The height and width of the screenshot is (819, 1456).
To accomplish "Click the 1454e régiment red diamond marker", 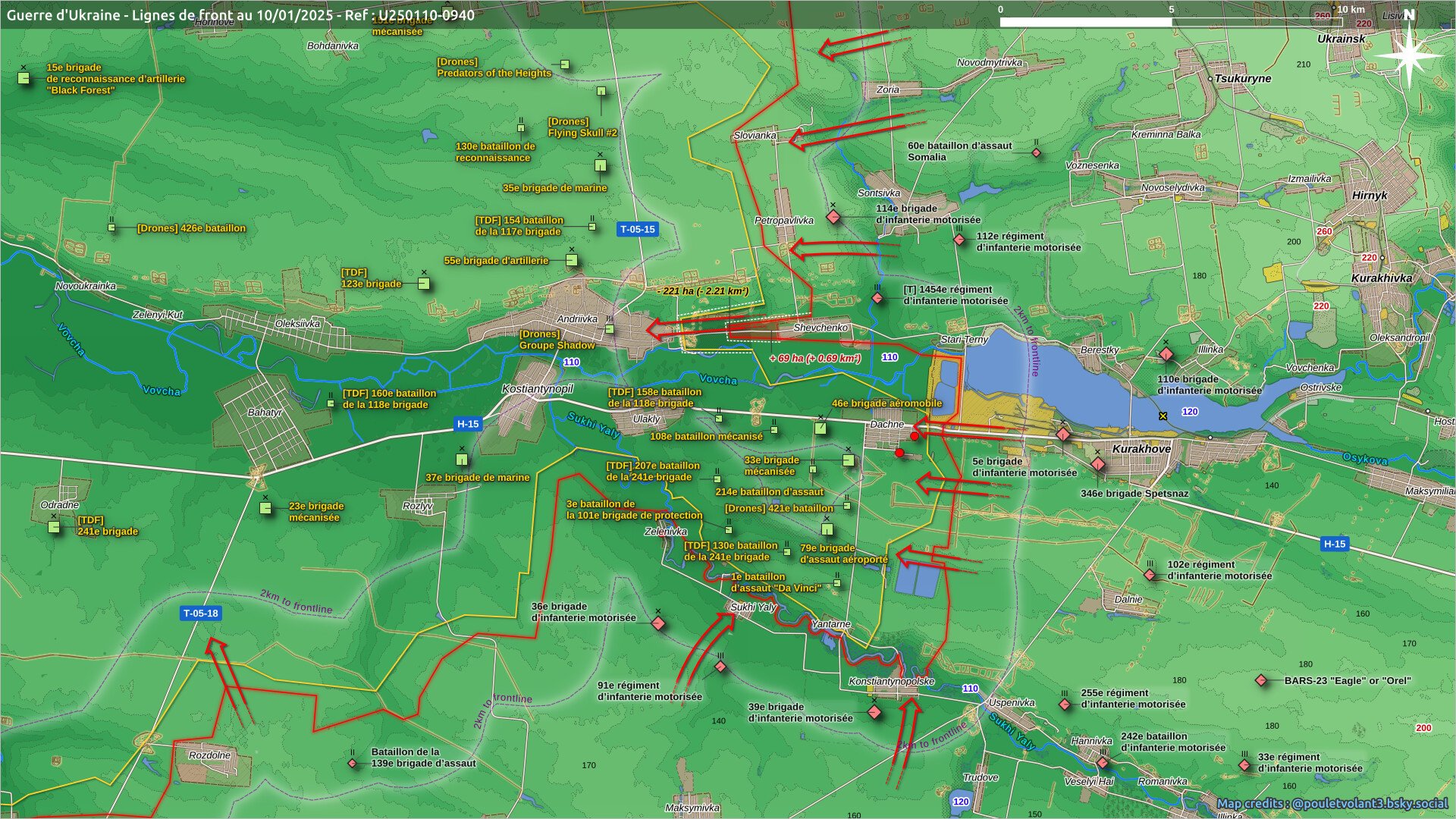I will [877, 299].
